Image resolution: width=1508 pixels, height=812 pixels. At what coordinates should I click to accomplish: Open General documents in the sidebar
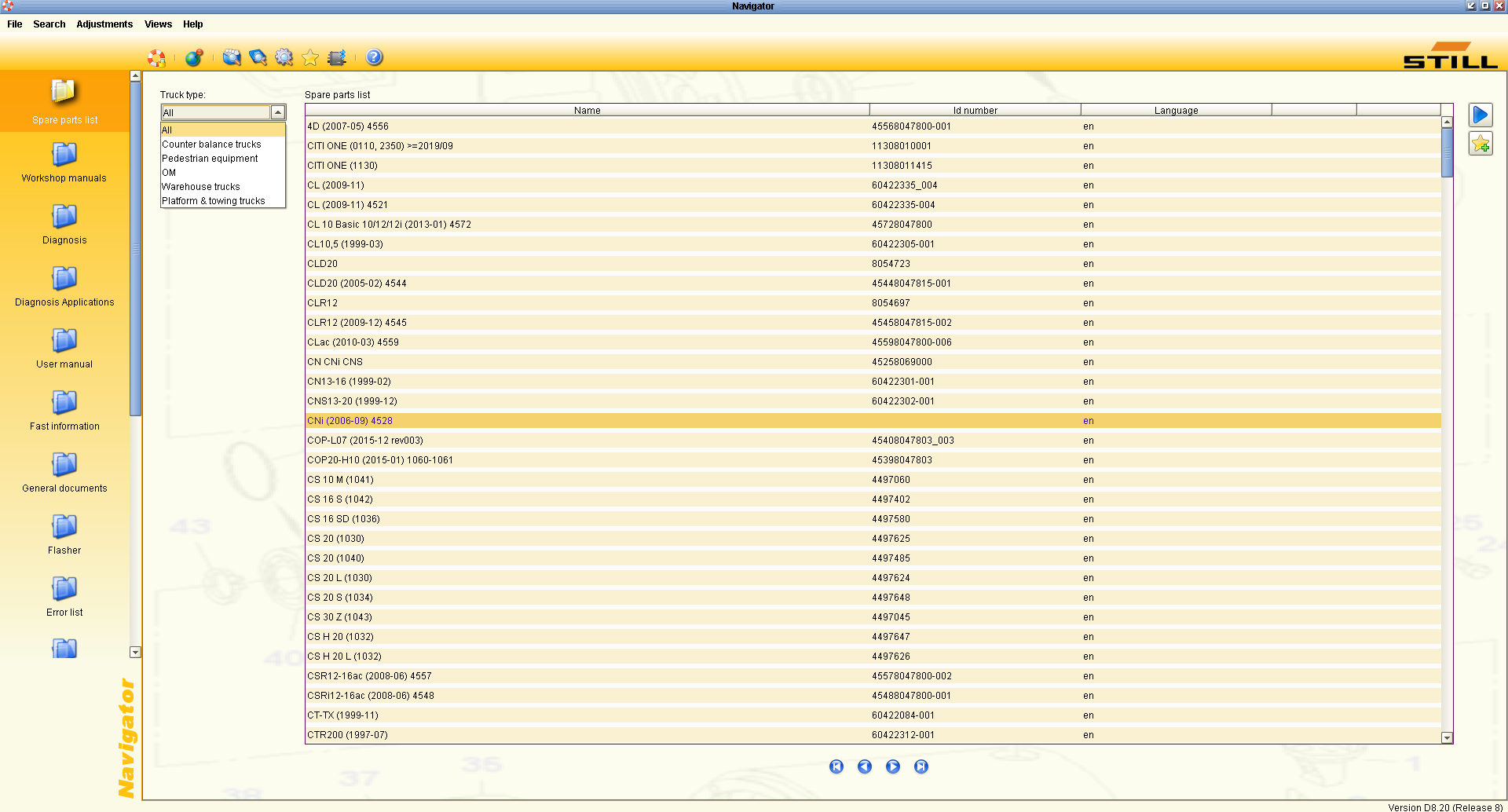coord(64,473)
